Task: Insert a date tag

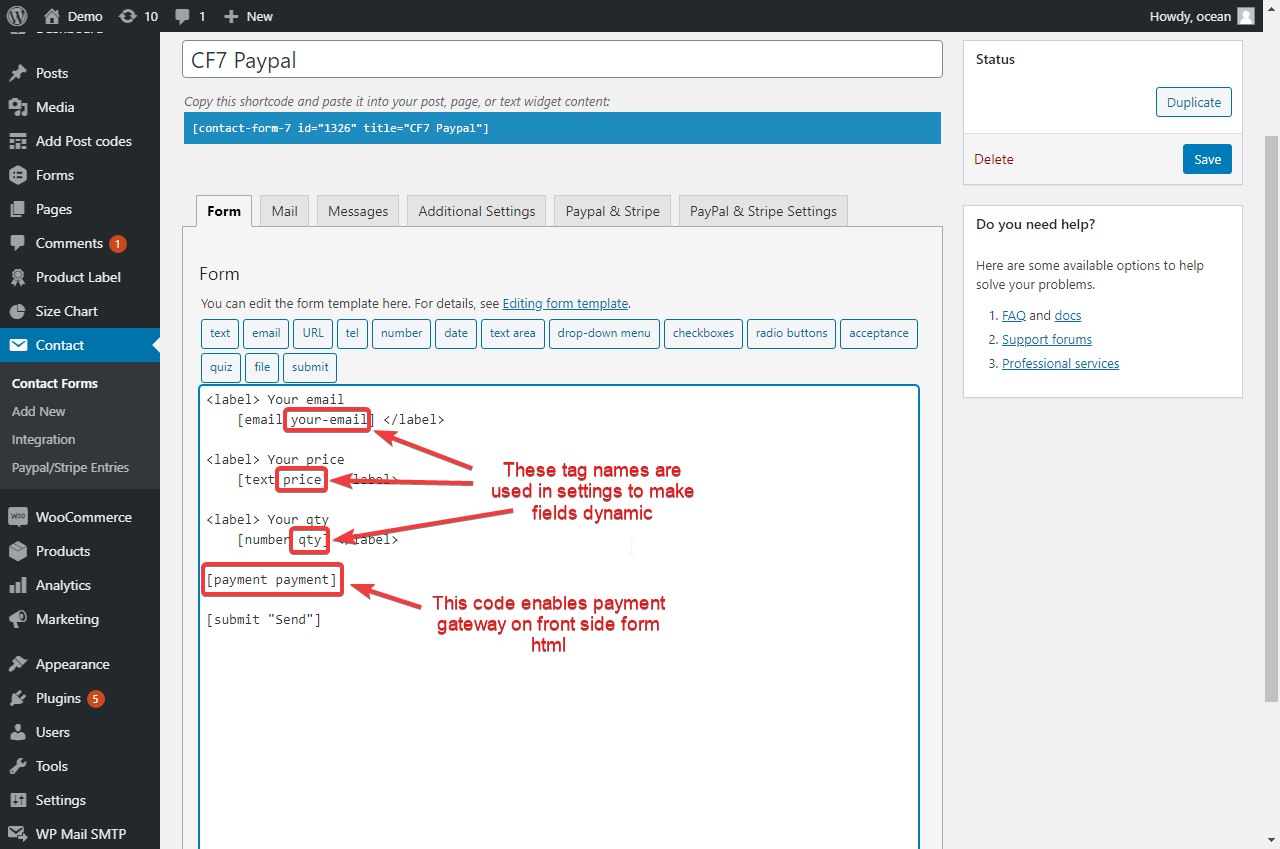Action: [456, 333]
